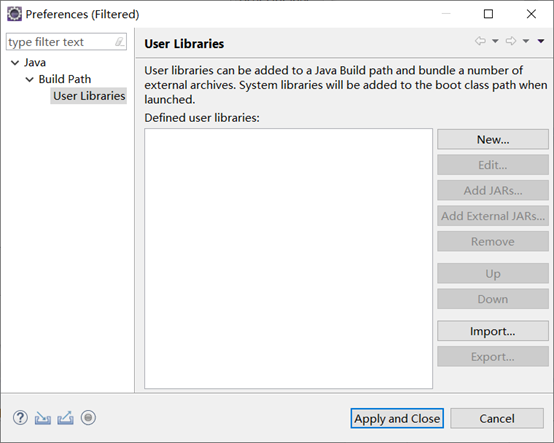554x443 pixels.
Task: Close the Preferences window
Action: coord(531,14)
